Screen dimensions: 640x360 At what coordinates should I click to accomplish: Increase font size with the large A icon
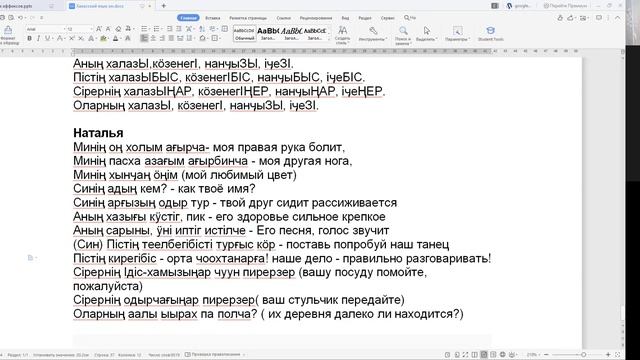pos(99,29)
